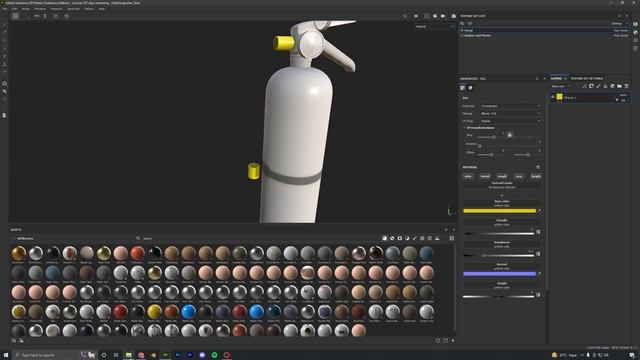Filter assets by materials sphere icon
Image resolution: width=640 pixels, height=360 pixels.
[384, 238]
